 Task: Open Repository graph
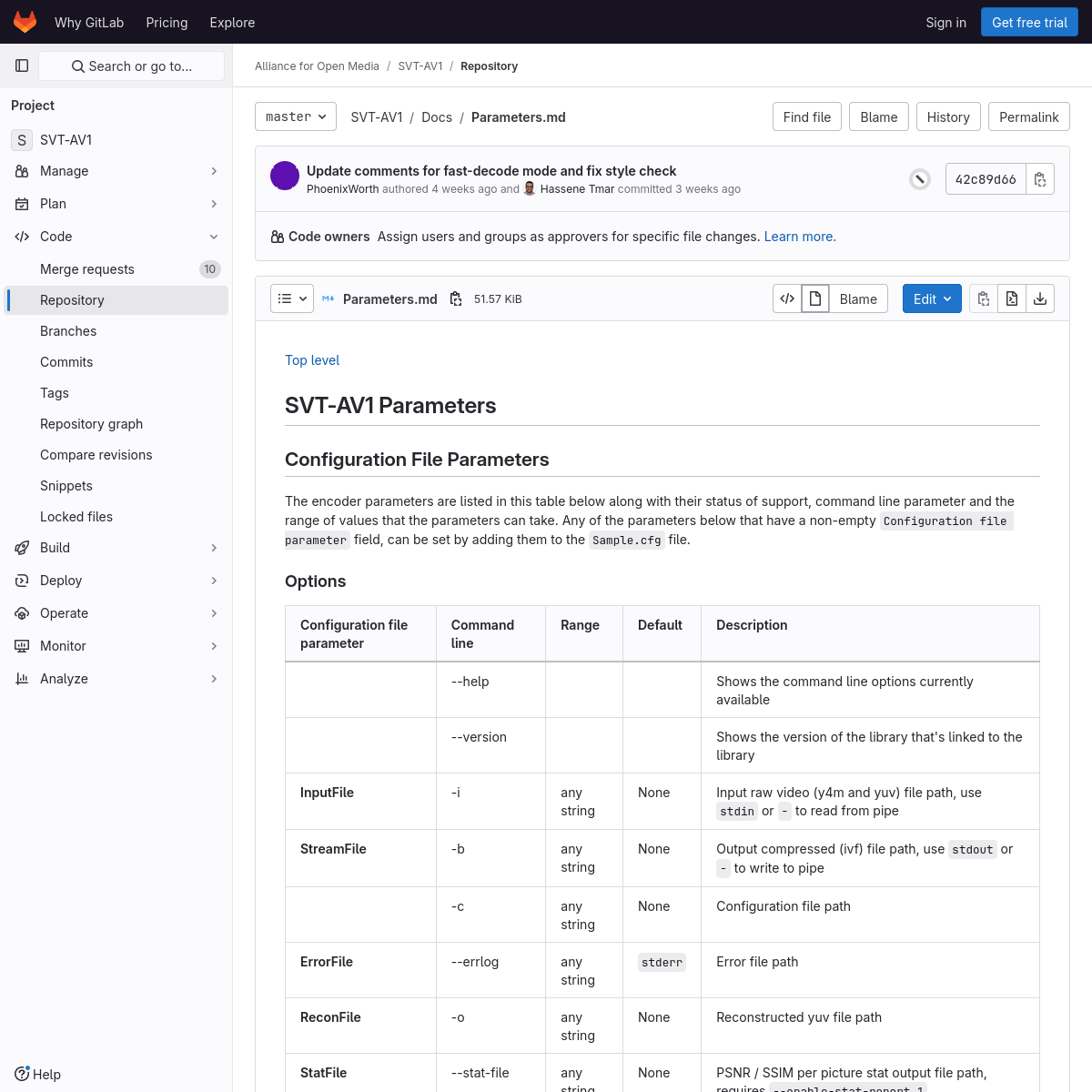116,424
